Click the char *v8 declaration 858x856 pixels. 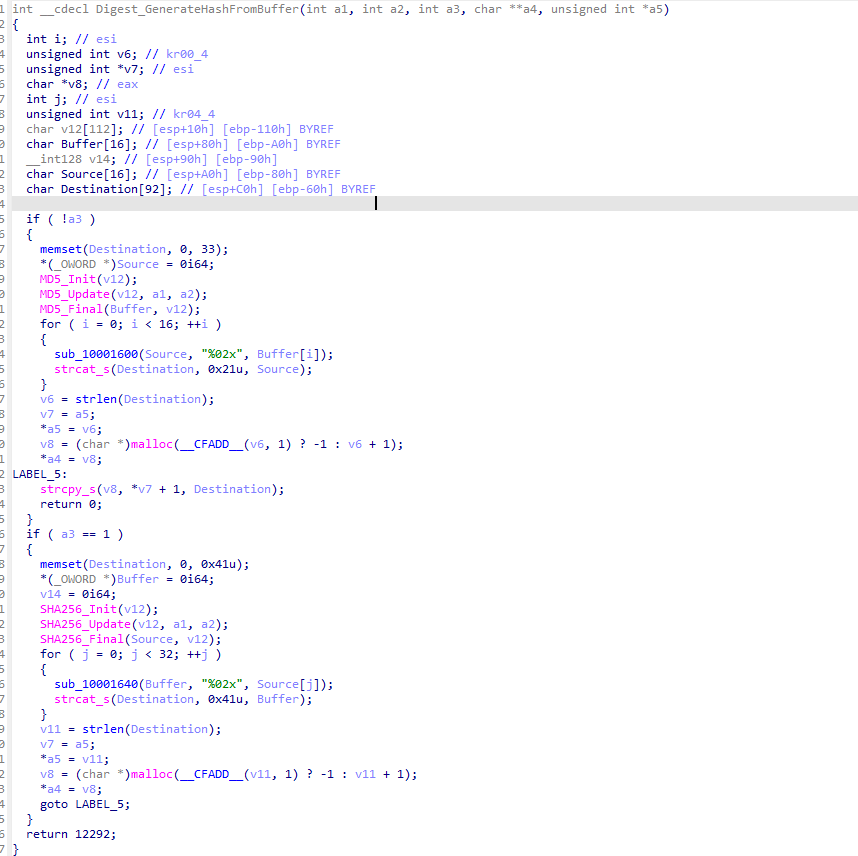click(x=57, y=84)
